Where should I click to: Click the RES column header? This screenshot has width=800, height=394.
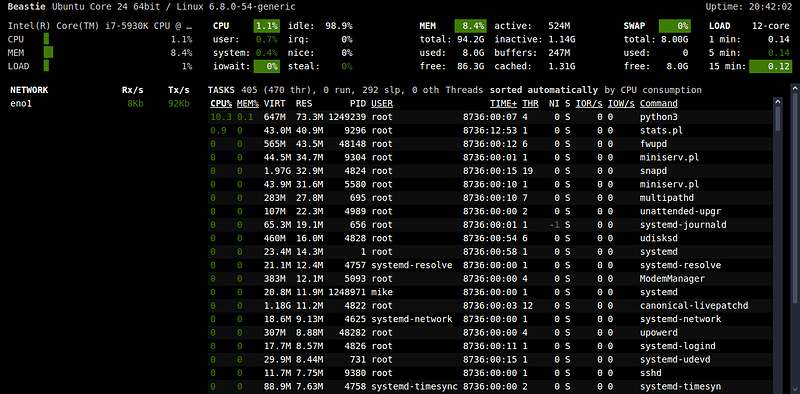pos(304,104)
